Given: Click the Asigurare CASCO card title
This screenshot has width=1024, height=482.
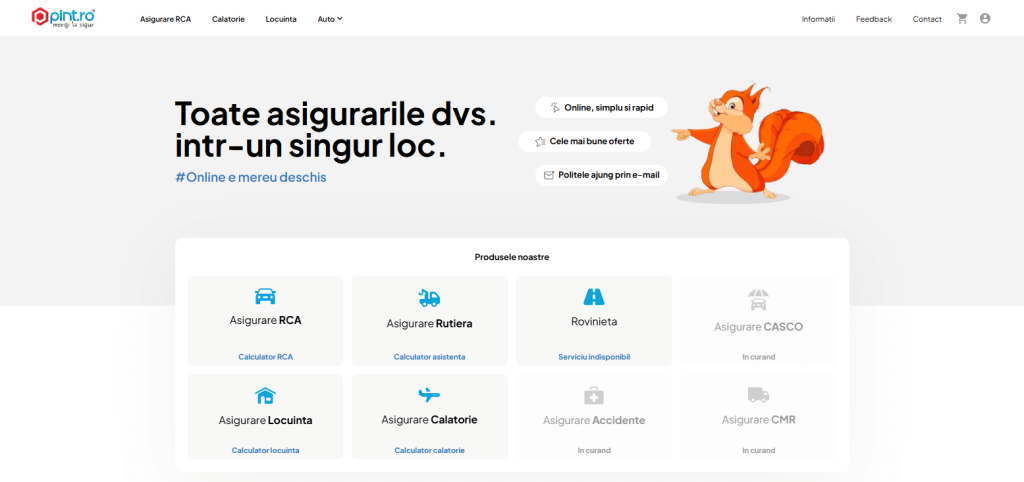Looking at the screenshot, I should pos(758,327).
